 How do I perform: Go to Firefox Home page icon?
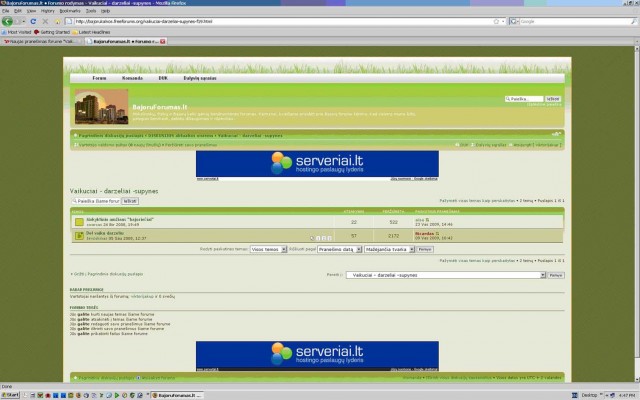[57, 21]
